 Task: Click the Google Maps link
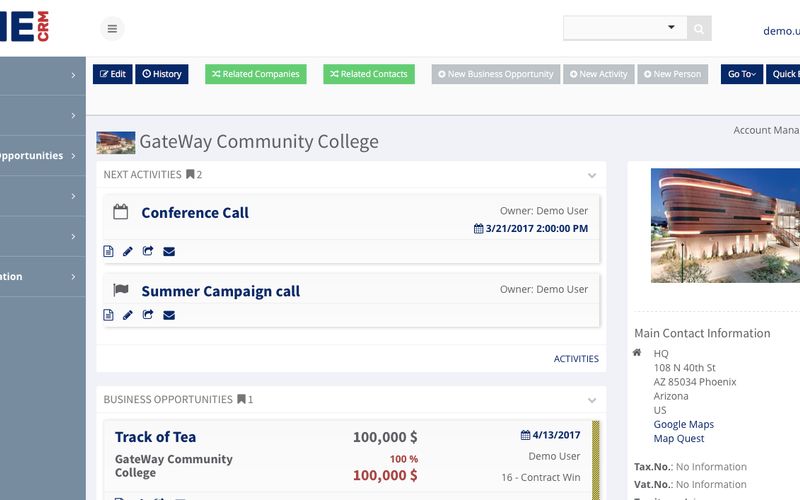684,424
